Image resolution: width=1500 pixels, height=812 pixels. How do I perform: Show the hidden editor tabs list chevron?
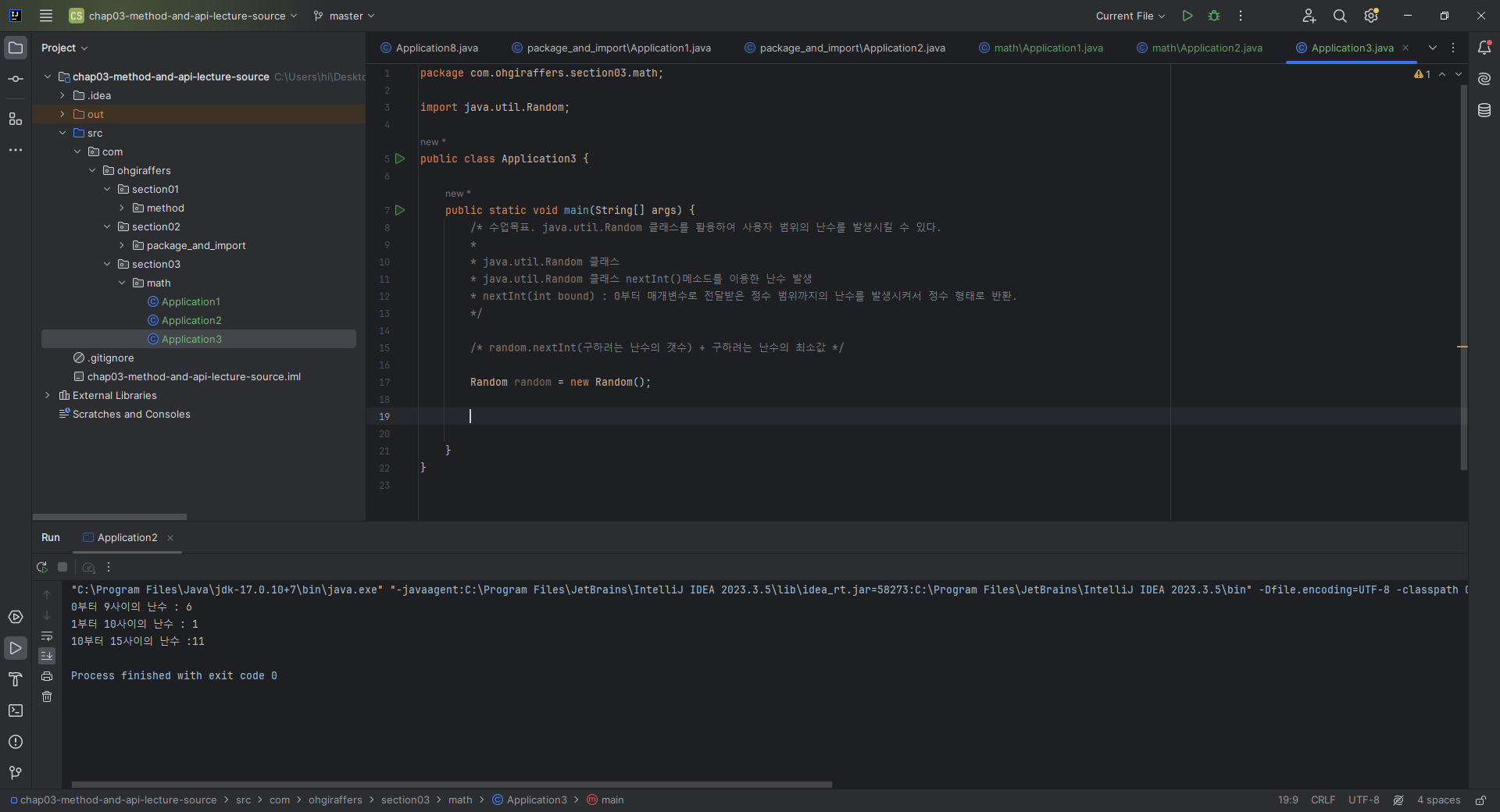(x=1433, y=48)
